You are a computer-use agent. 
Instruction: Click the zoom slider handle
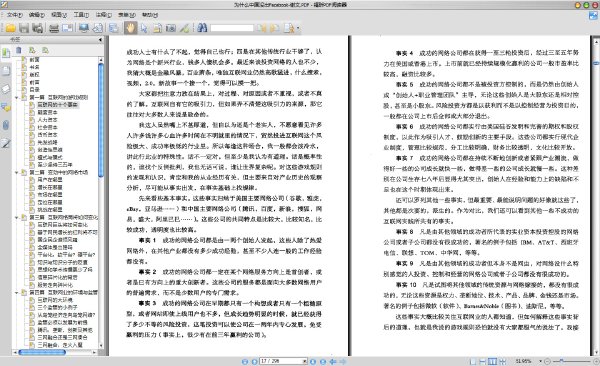[561, 361]
